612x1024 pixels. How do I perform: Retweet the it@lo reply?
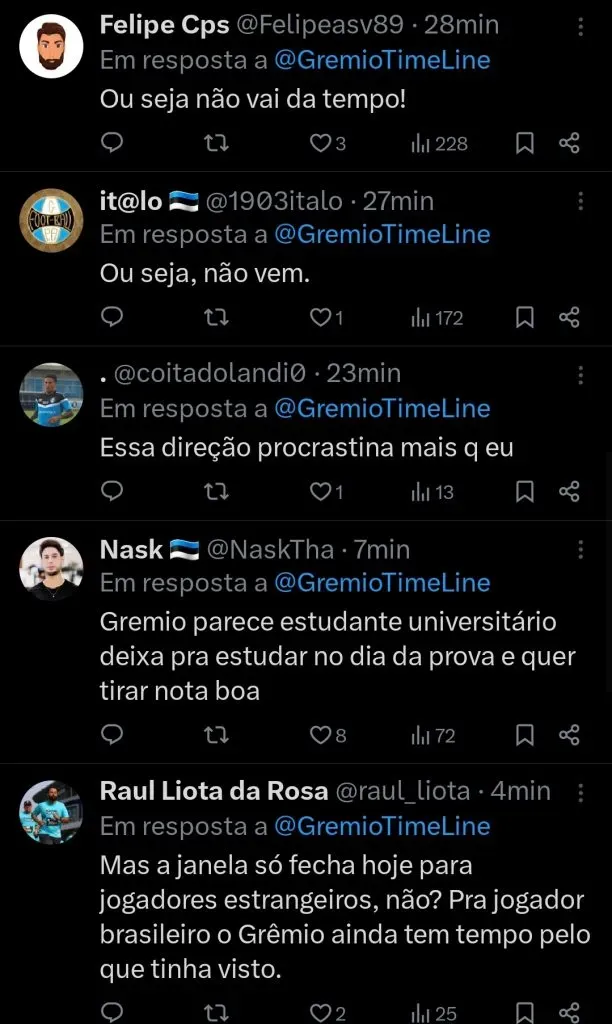point(215,317)
